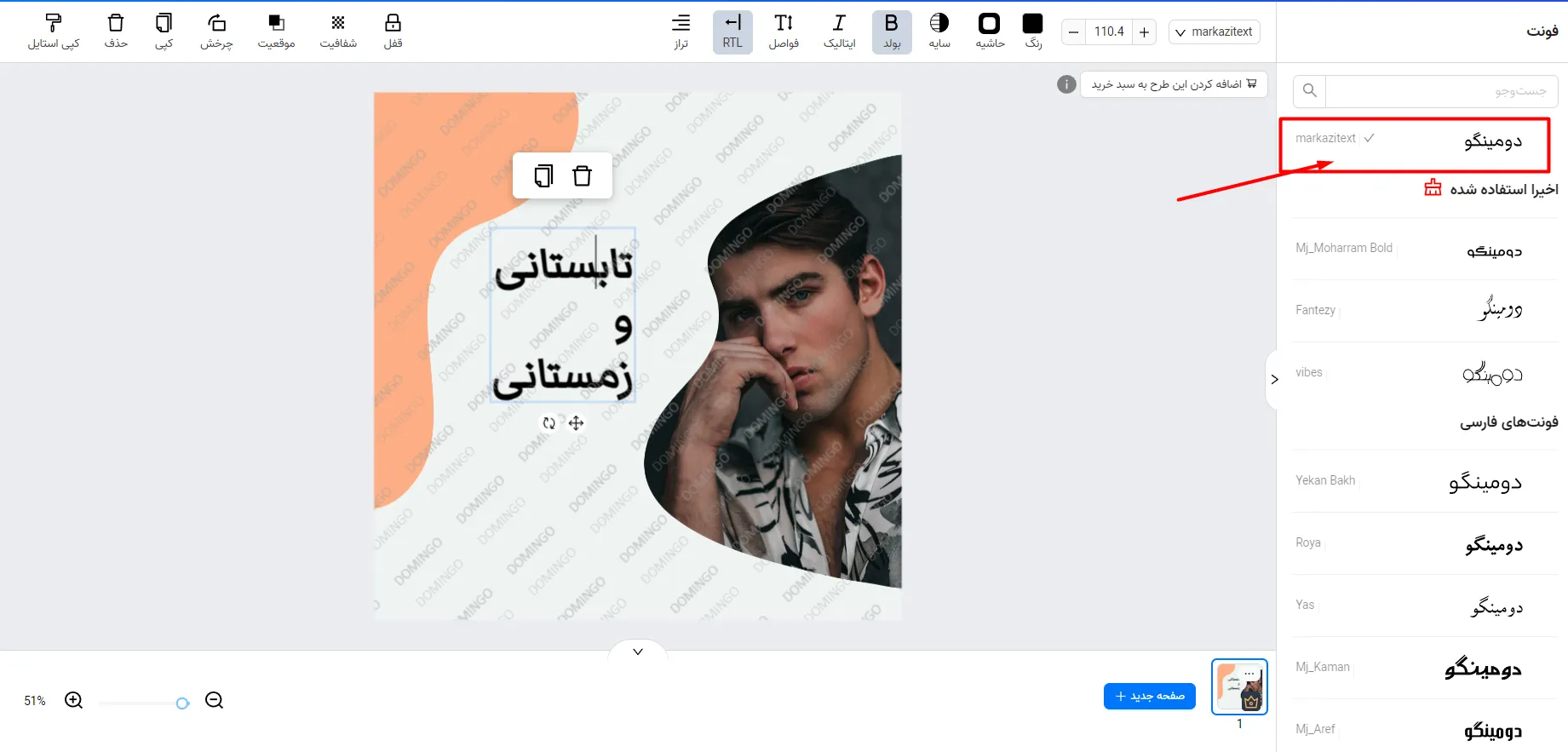Click the delete (حذف) toolbar icon
Screen dimensions: 1568x752
(x=116, y=32)
